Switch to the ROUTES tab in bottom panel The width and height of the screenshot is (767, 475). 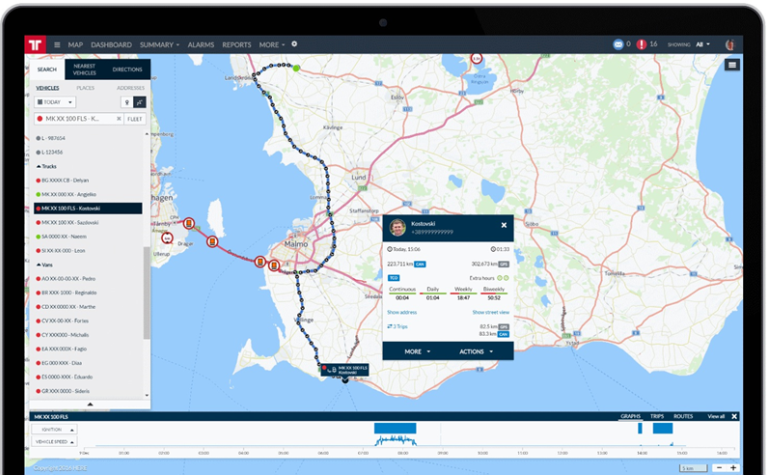pos(683,416)
